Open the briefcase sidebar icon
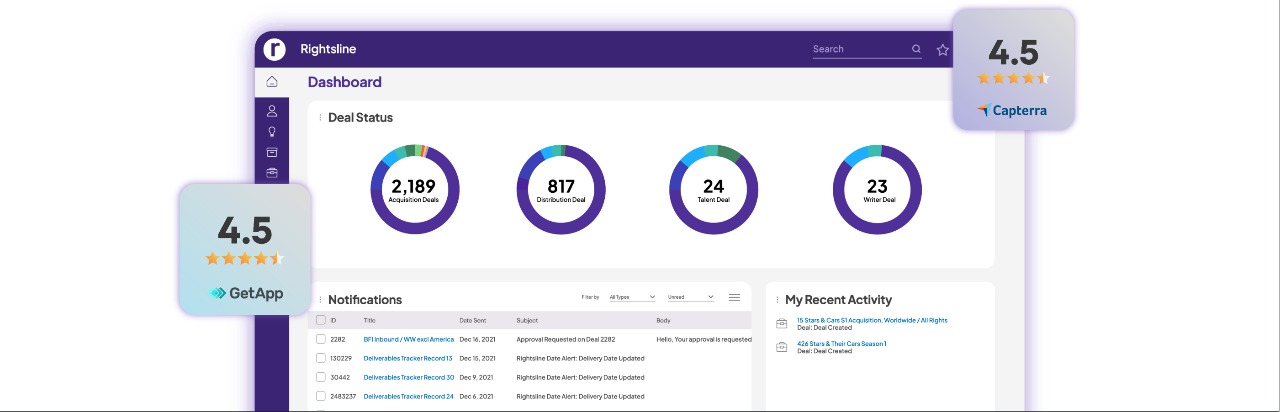The height and width of the screenshot is (412, 1280). [x=272, y=172]
